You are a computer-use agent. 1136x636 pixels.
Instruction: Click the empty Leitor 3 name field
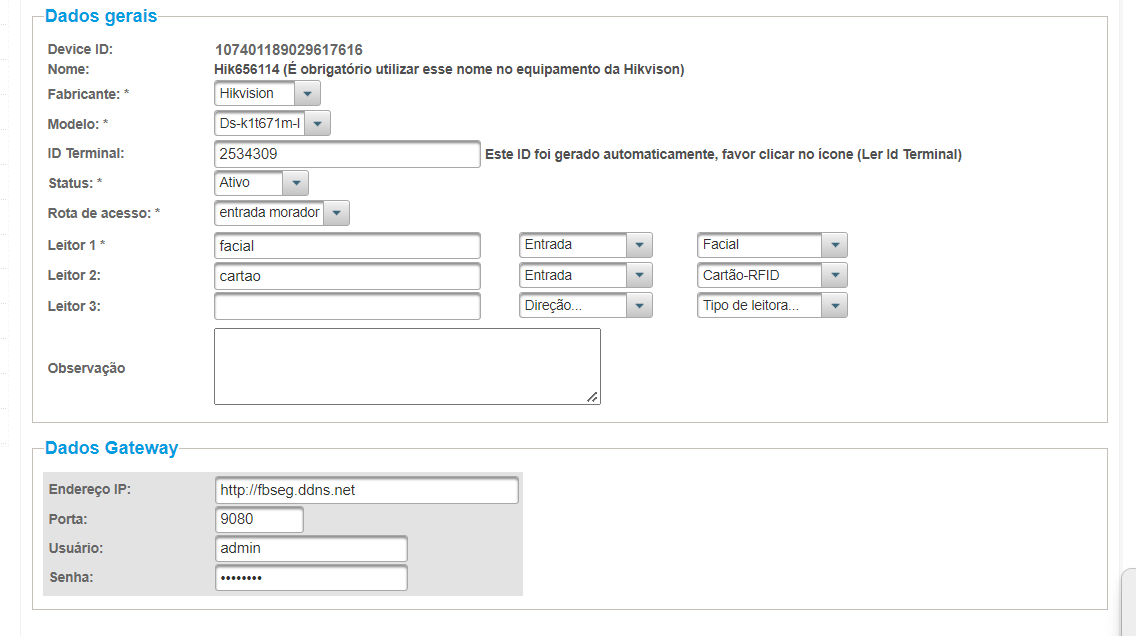pyautogui.click(x=347, y=306)
